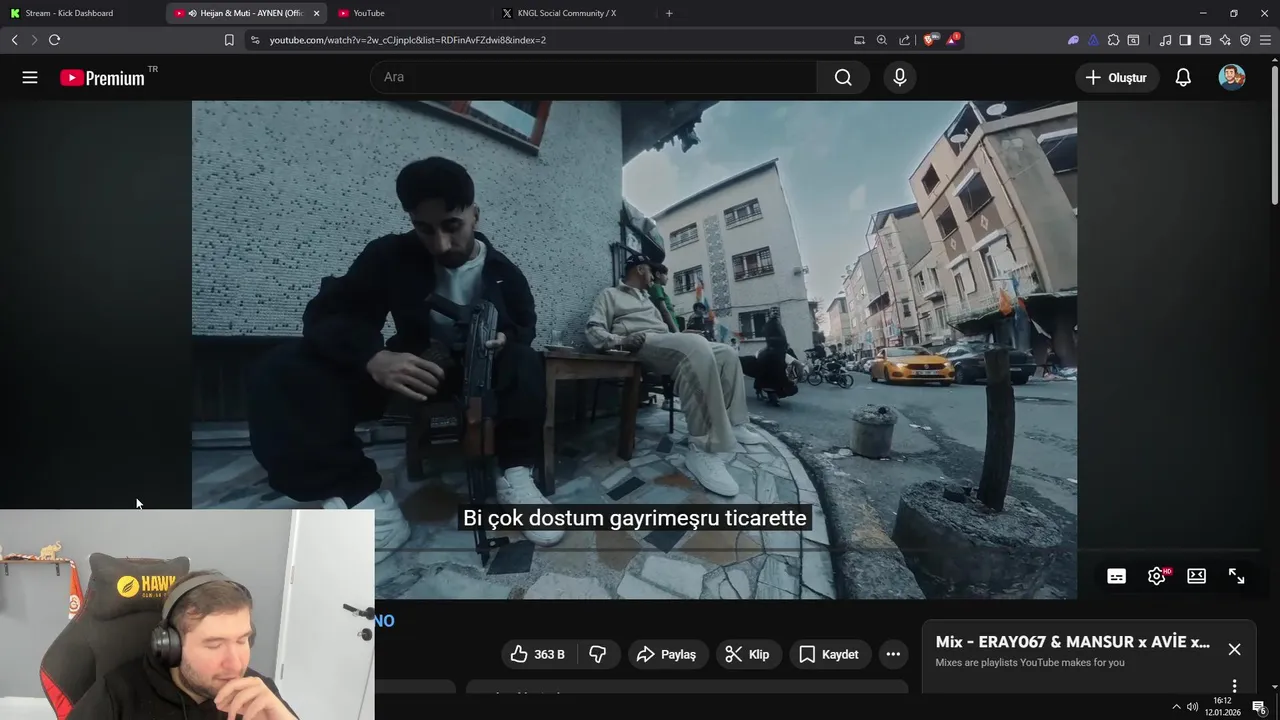This screenshot has height=720, width=1280.
Task: Open the player settings gear
Action: (x=1157, y=576)
